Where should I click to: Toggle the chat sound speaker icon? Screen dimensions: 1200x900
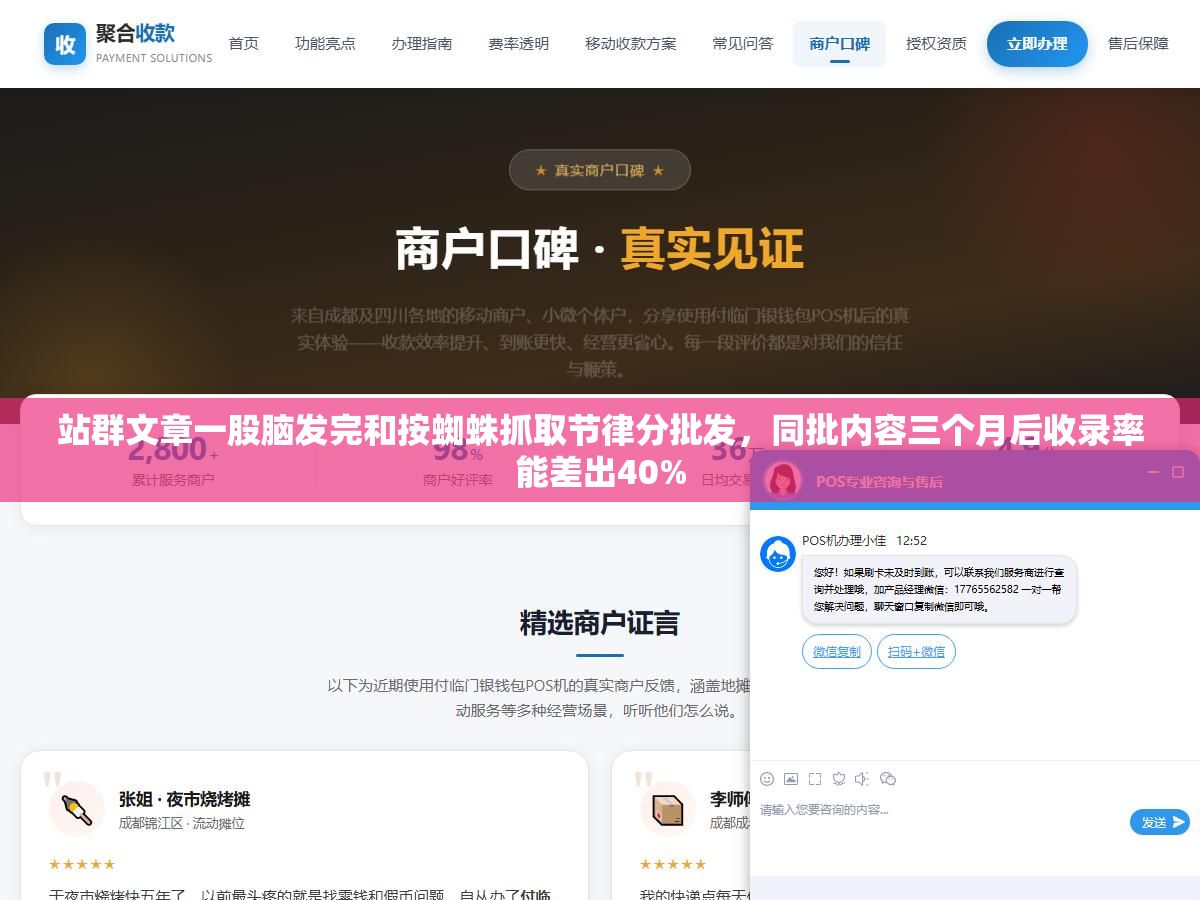pyautogui.click(x=863, y=779)
